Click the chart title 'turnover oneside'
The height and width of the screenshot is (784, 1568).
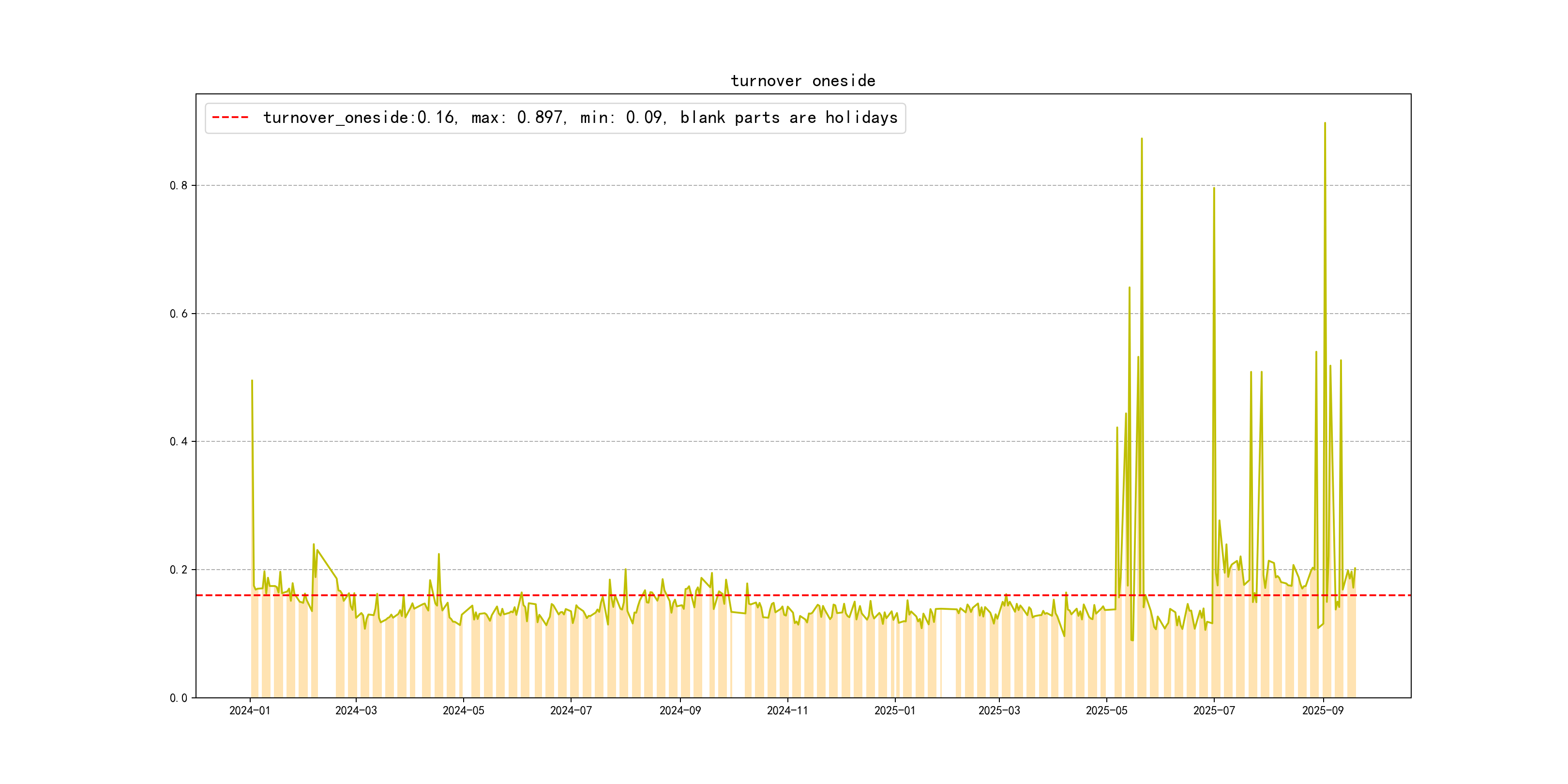[802, 81]
